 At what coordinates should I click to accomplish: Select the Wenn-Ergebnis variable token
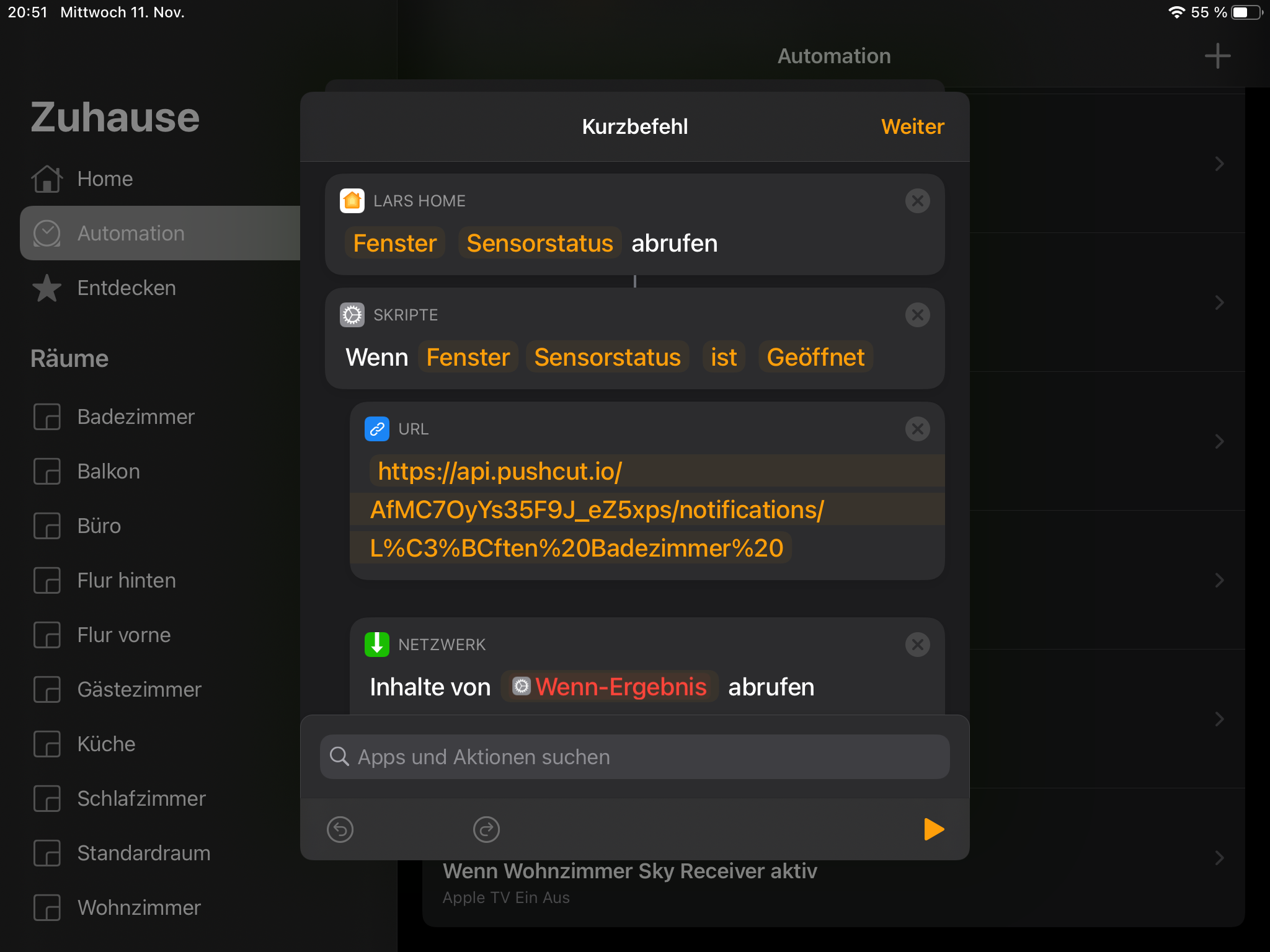pyautogui.click(x=610, y=687)
